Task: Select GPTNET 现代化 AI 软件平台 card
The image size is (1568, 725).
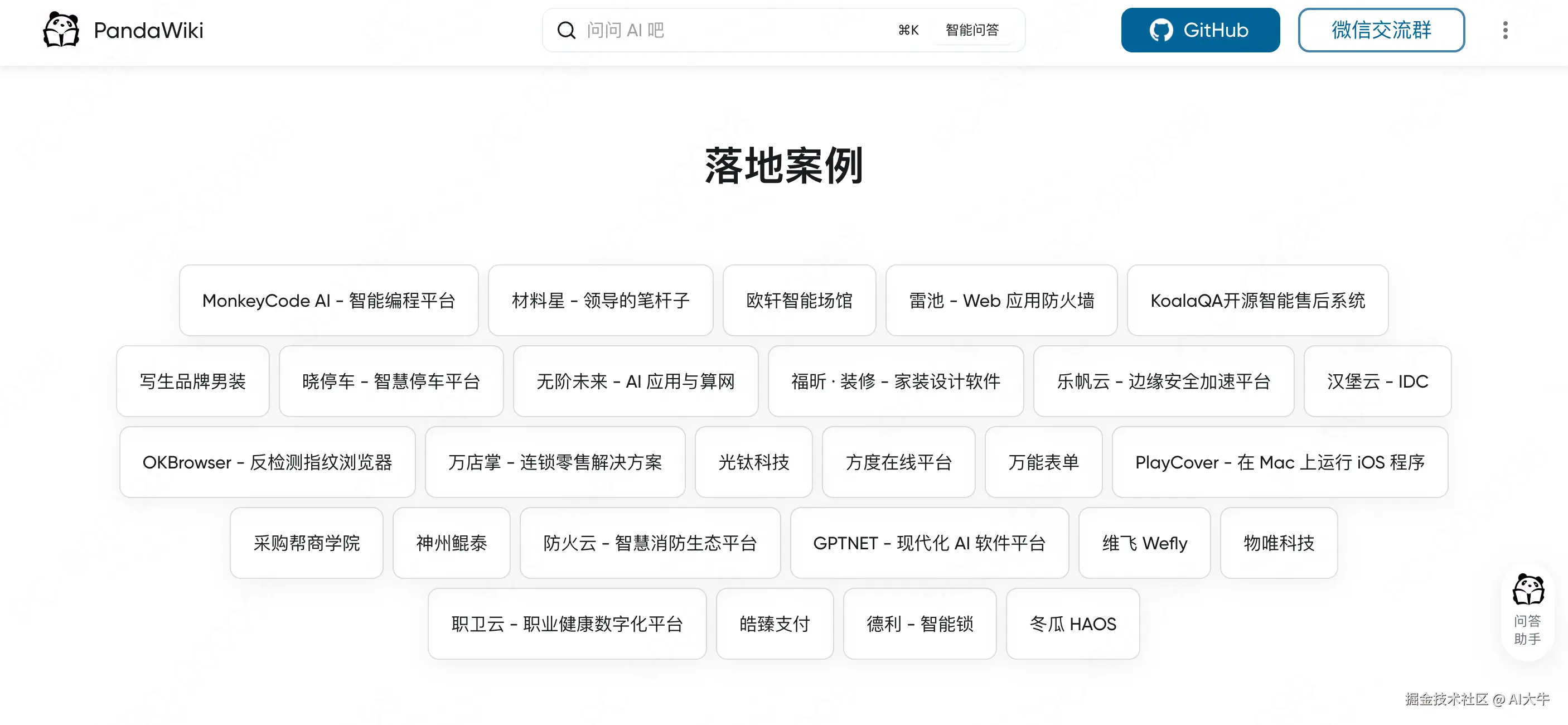Action: (929, 543)
